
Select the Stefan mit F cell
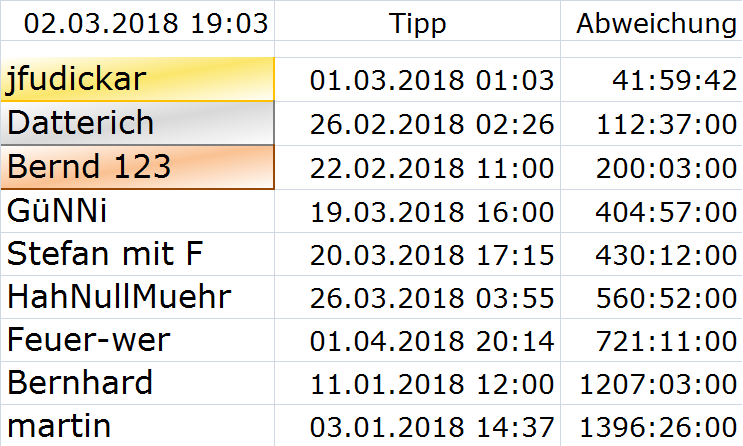click(x=137, y=254)
